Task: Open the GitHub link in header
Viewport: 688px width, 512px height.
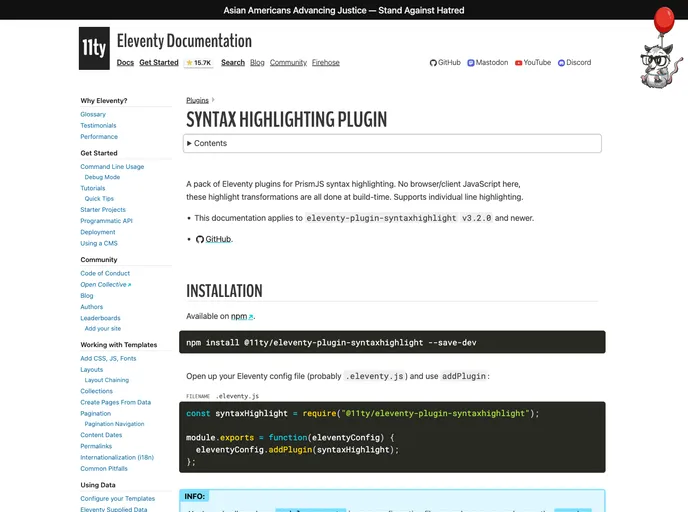Action: [445, 62]
